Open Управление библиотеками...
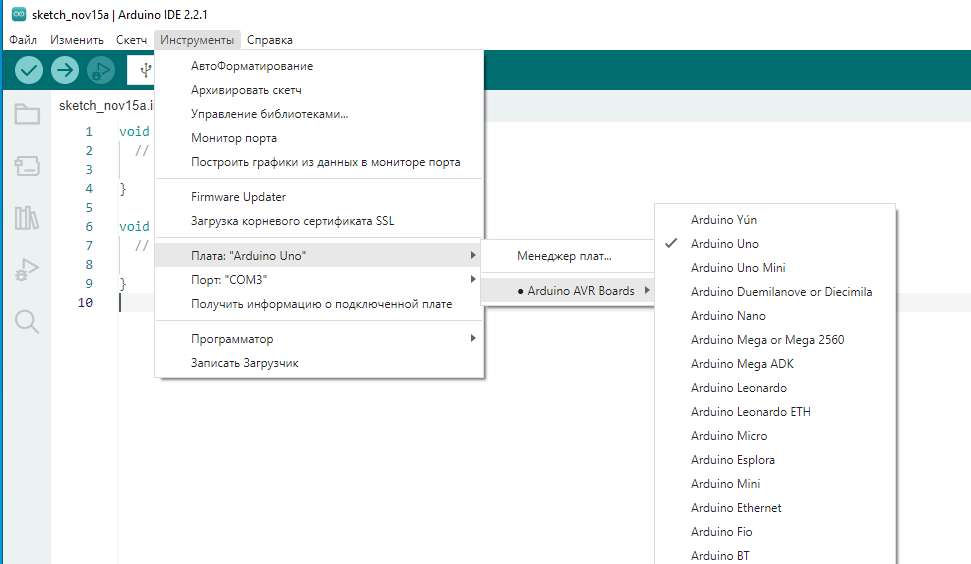The image size is (971, 564). (x=319, y=114)
